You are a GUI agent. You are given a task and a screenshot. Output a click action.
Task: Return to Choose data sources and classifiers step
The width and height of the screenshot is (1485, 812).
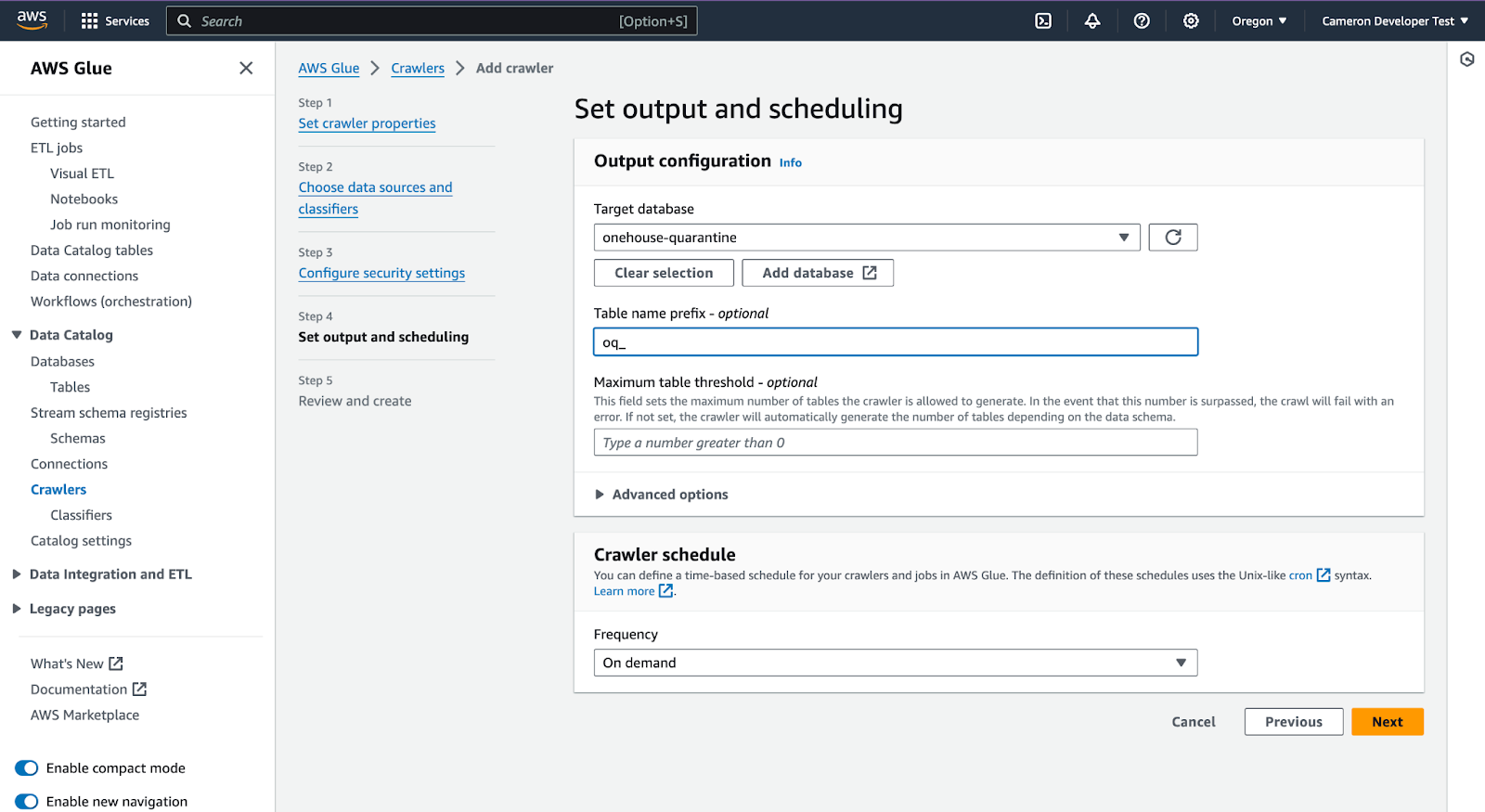click(375, 199)
